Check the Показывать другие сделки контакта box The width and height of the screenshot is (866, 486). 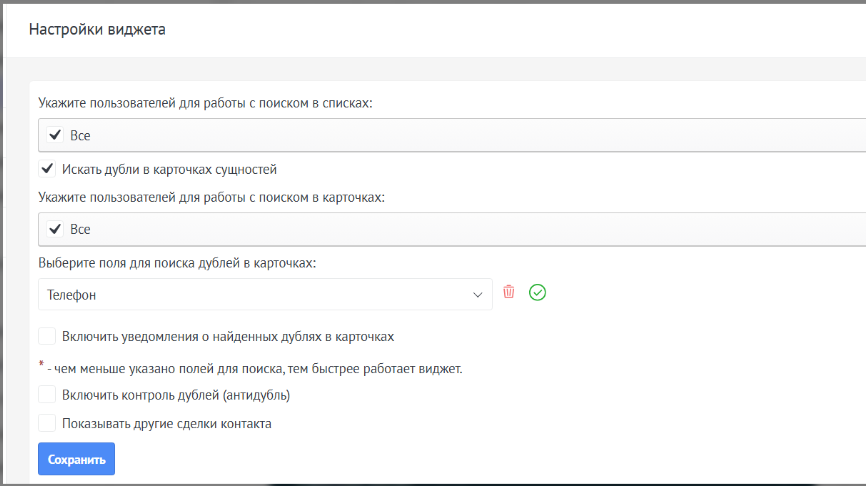(47, 423)
